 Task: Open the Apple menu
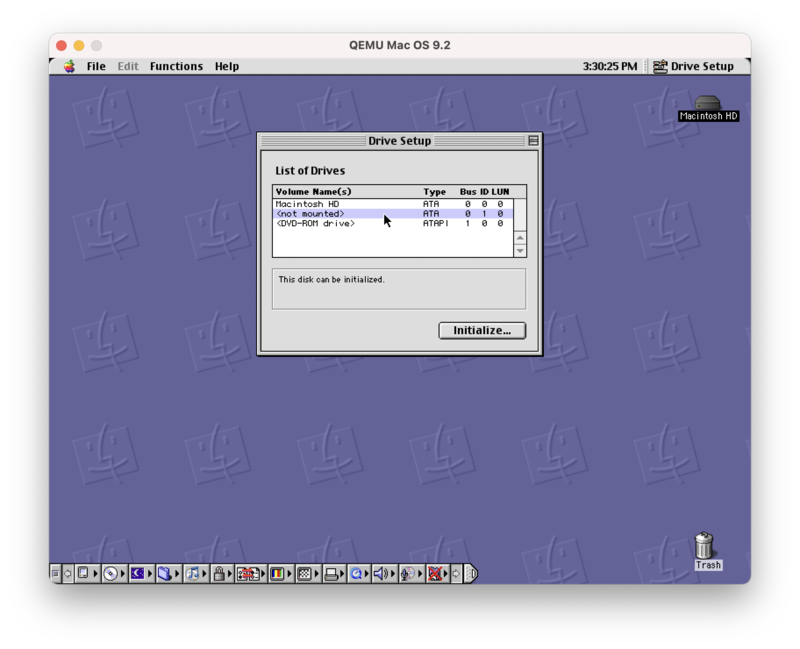click(69, 66)
